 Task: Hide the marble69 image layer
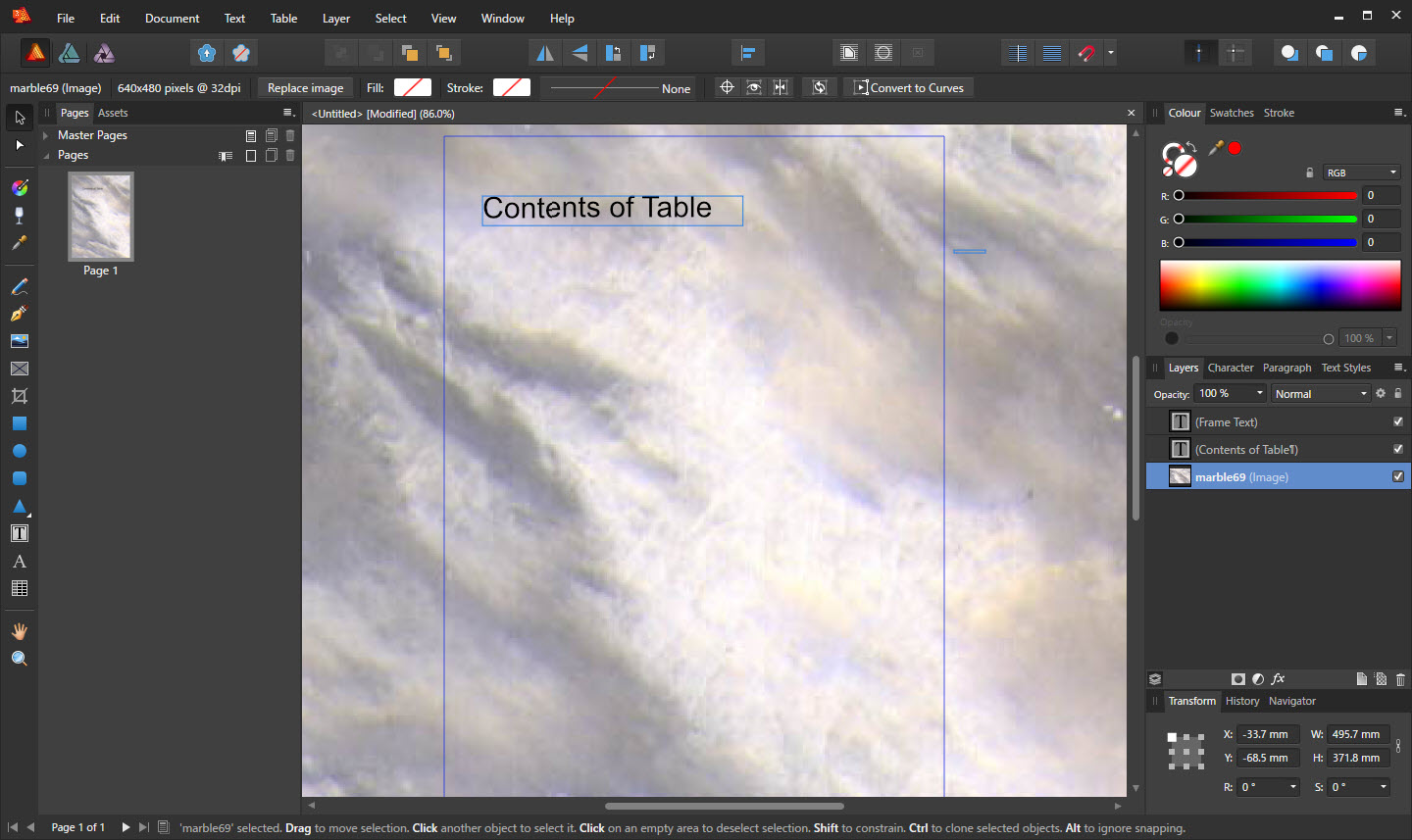[1398, 476]
